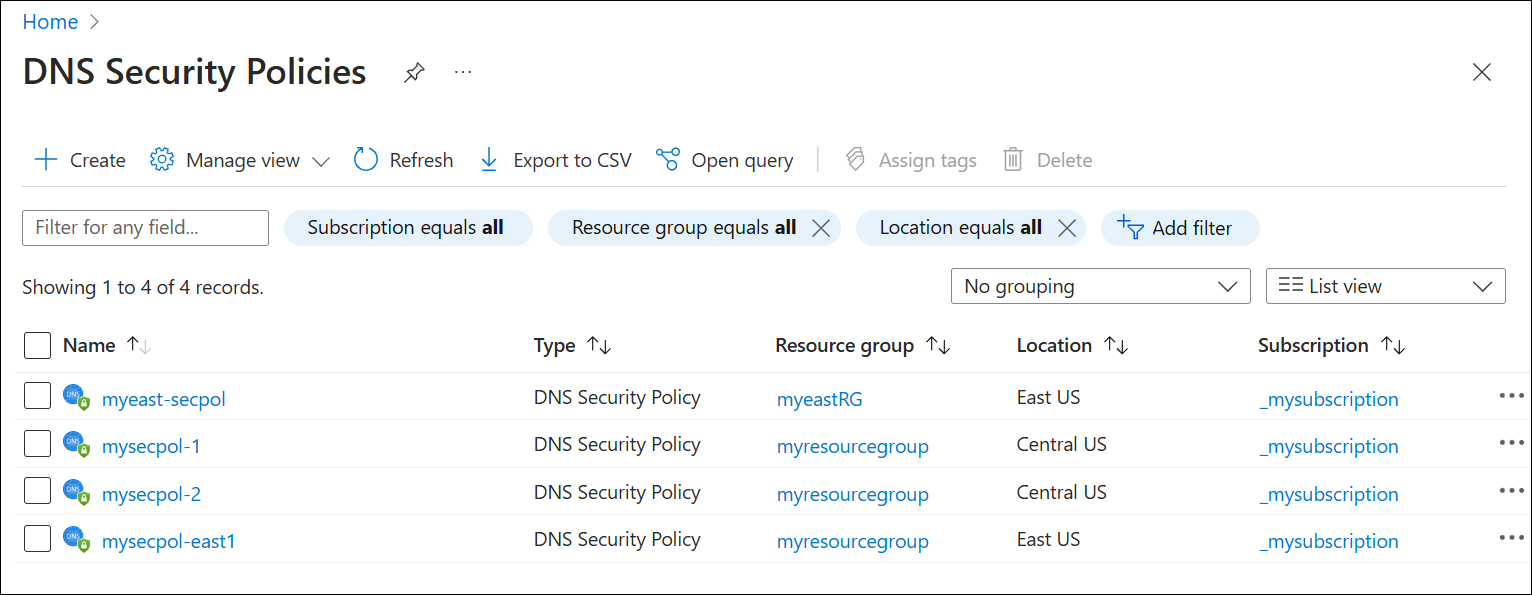Screen dimensions: 1532x595
Task: Check the checkbox for mysecpol-east1
Action: click(x=37, y=538)
